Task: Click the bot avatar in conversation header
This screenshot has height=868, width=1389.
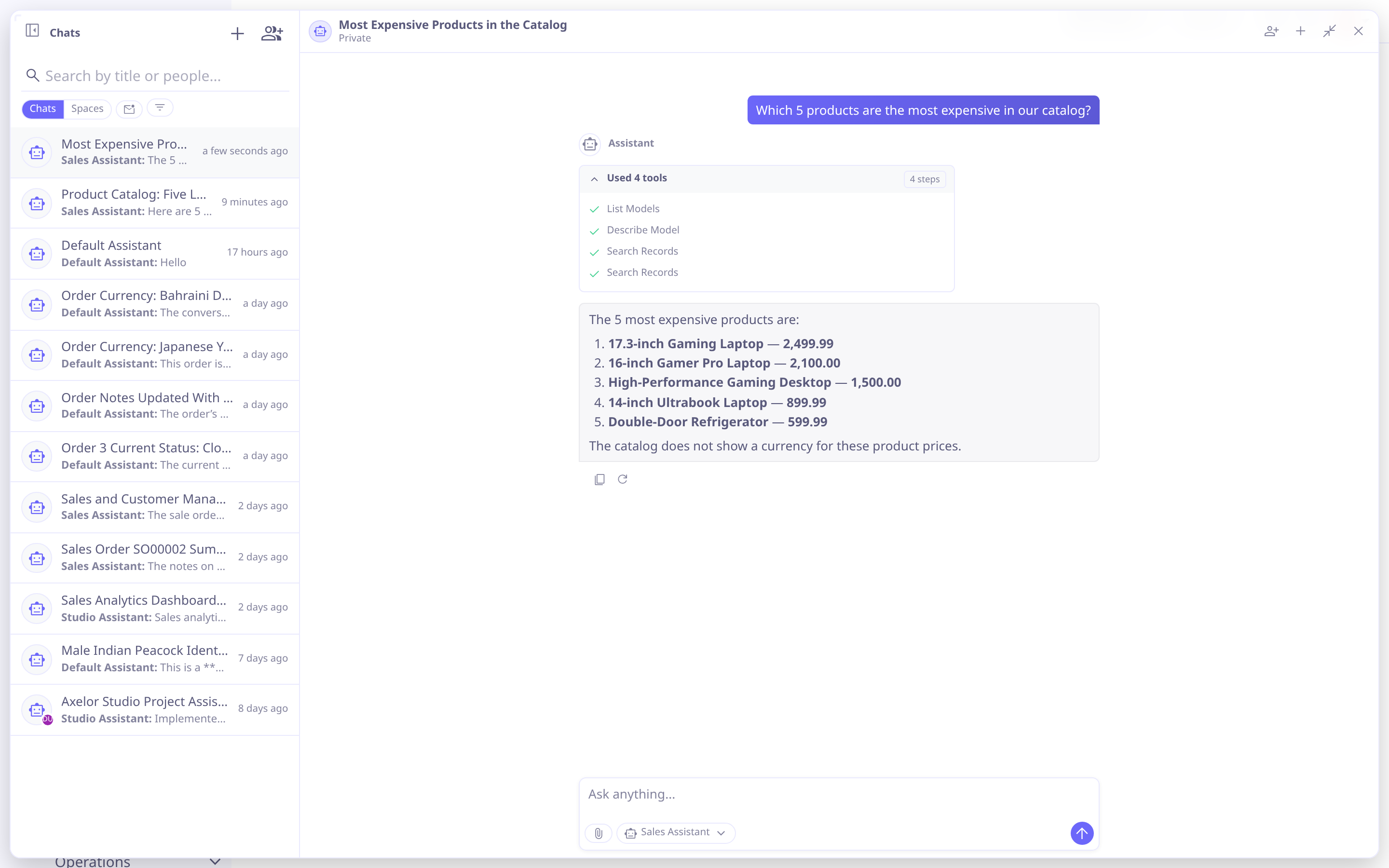Action: pos(320,31)
